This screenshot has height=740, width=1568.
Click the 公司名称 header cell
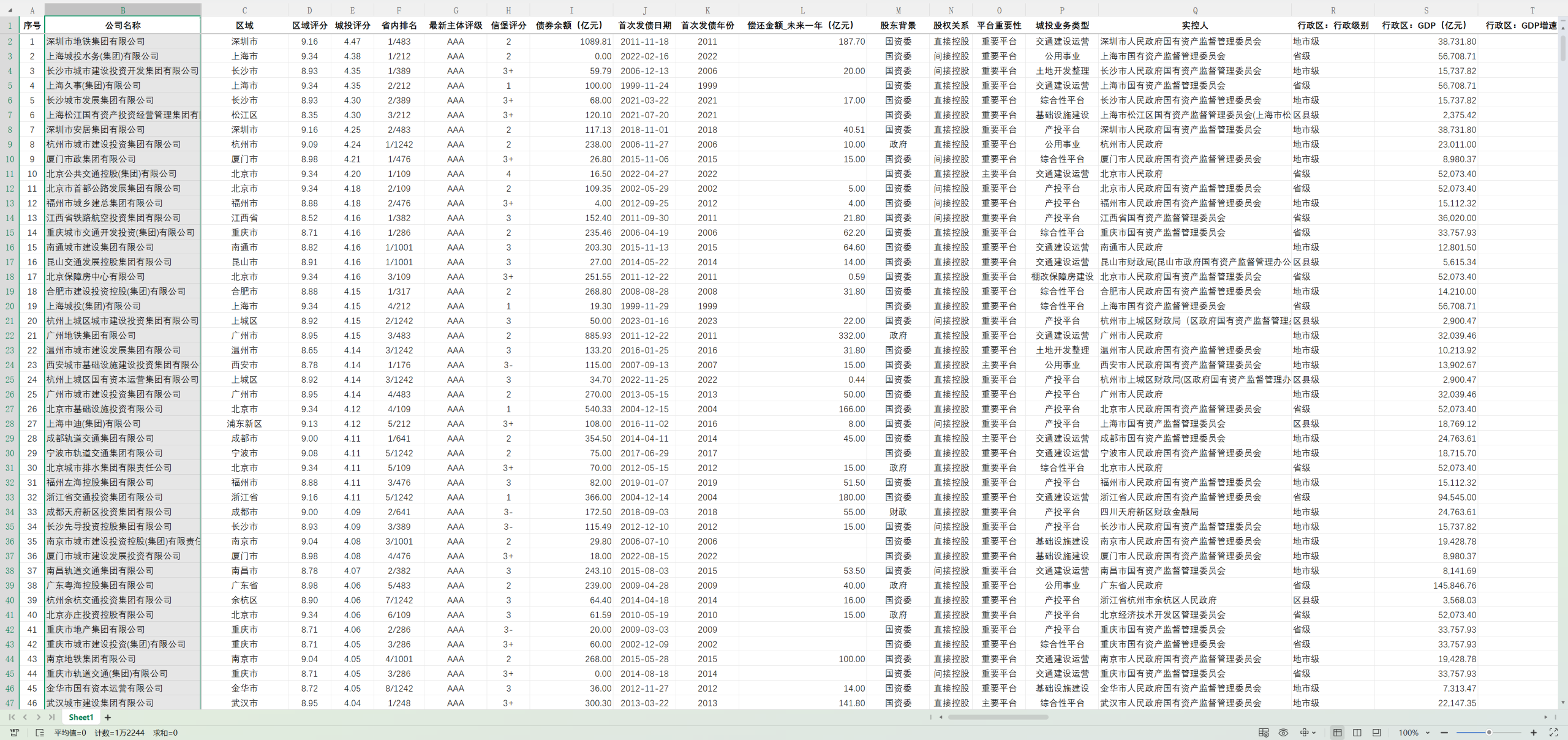pos(123,25)
